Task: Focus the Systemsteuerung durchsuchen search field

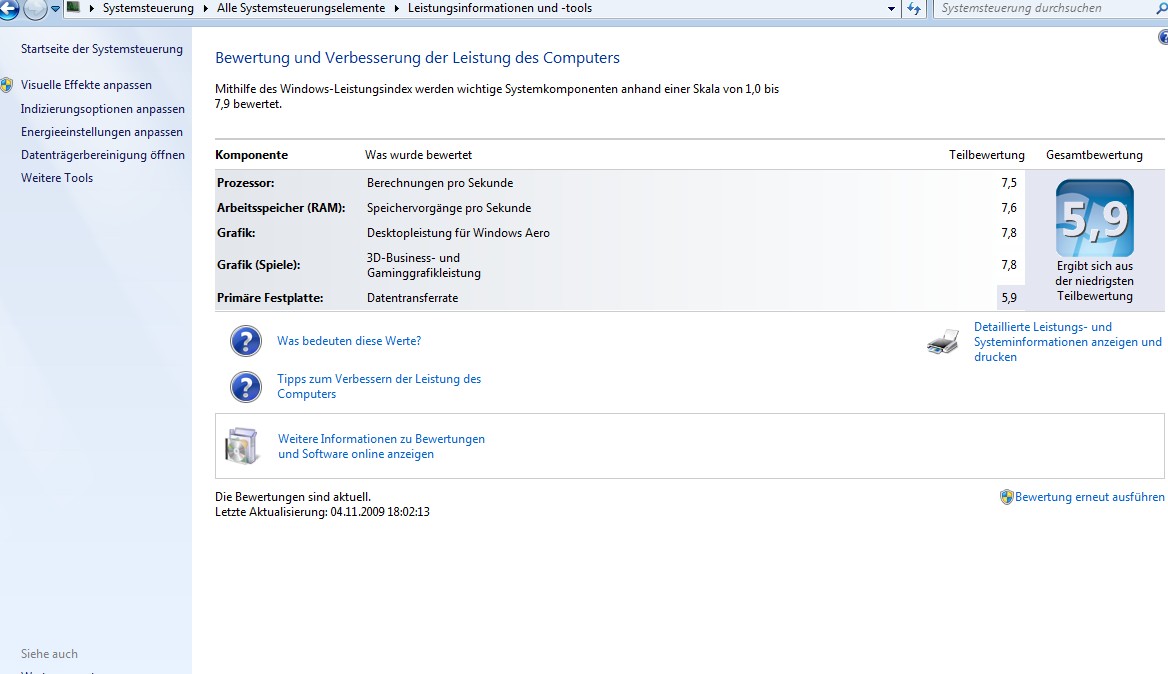Action: [1043, 8]
